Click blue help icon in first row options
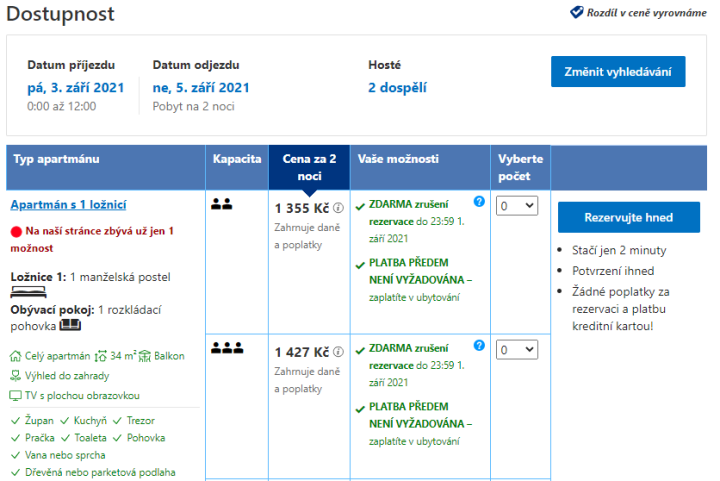The image size is (720, 481). pos(479,202)
